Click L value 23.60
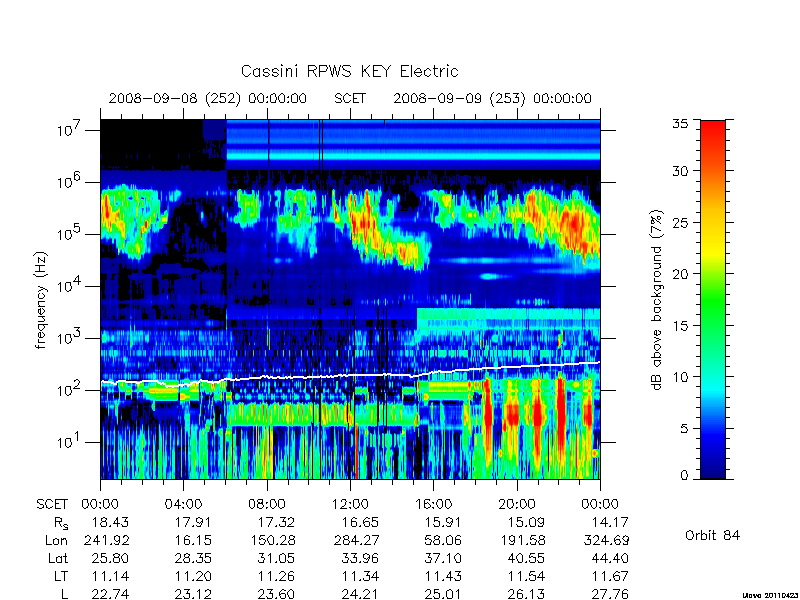The width and height of the screenshot is (800, 600). tap(277, 594)
